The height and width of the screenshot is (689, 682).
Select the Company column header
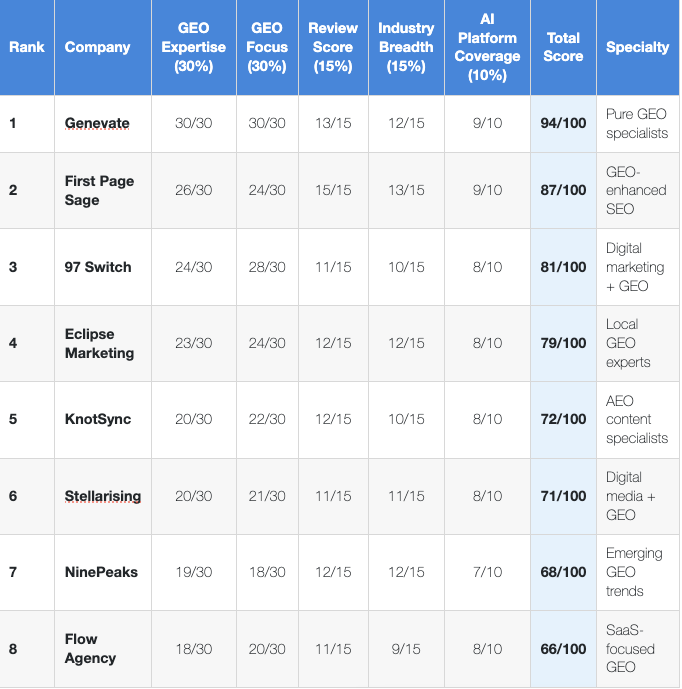click(x=97, y=47)
